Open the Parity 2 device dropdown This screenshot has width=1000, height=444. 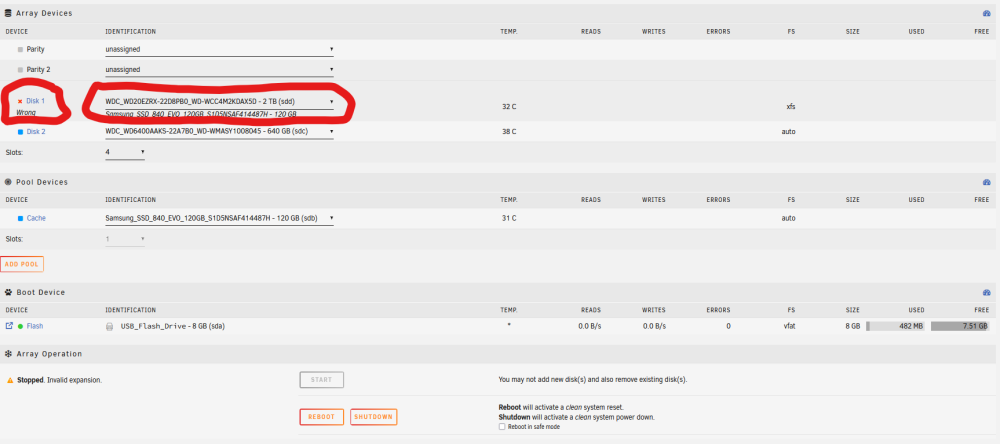(219, 70)
